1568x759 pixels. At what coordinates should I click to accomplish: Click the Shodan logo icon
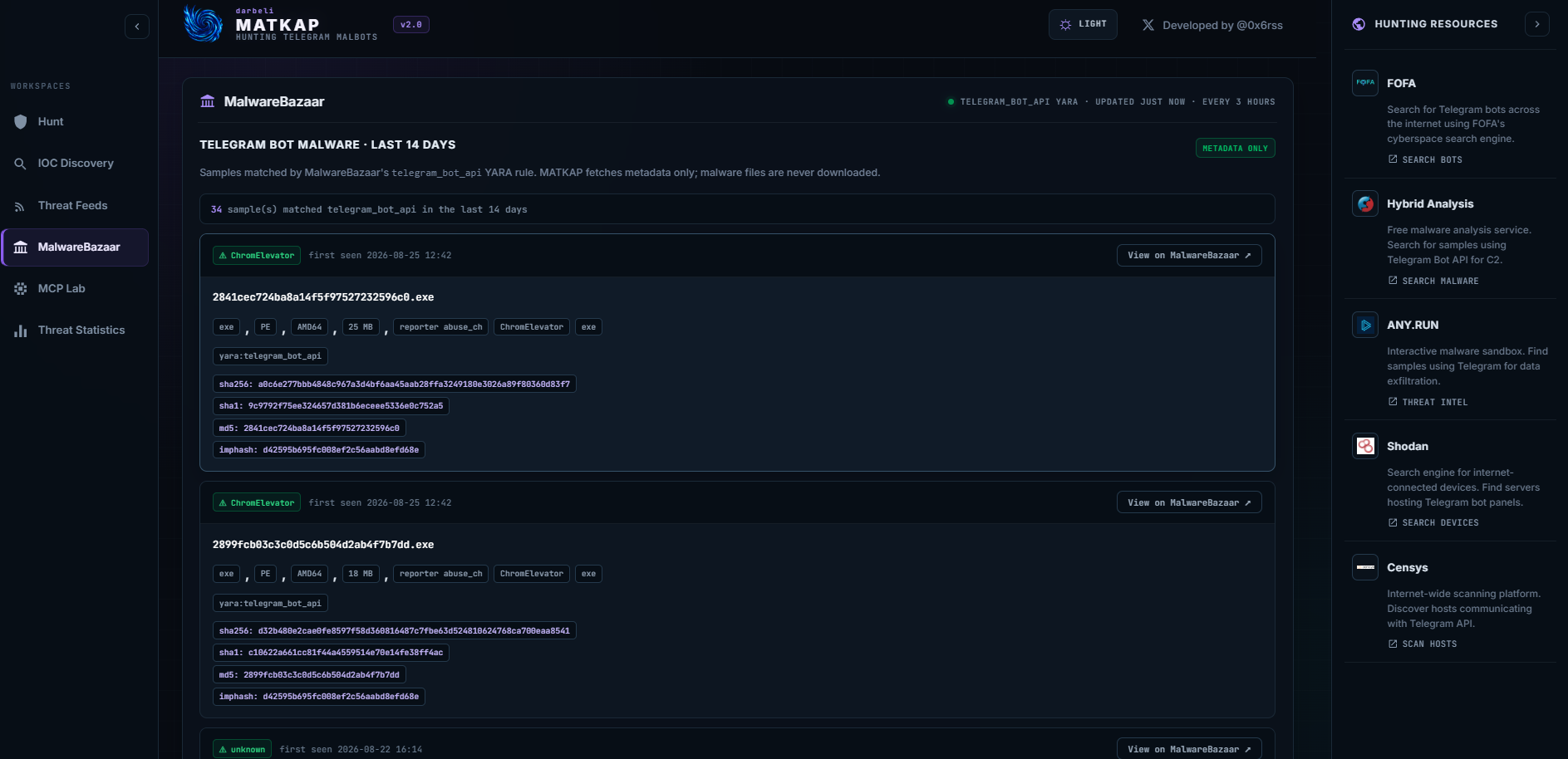(x=1365, y=446)
